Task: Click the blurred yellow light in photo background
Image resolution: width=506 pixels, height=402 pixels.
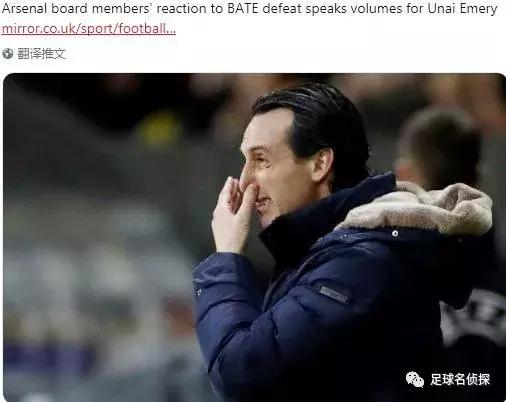Action: point(159,131)
